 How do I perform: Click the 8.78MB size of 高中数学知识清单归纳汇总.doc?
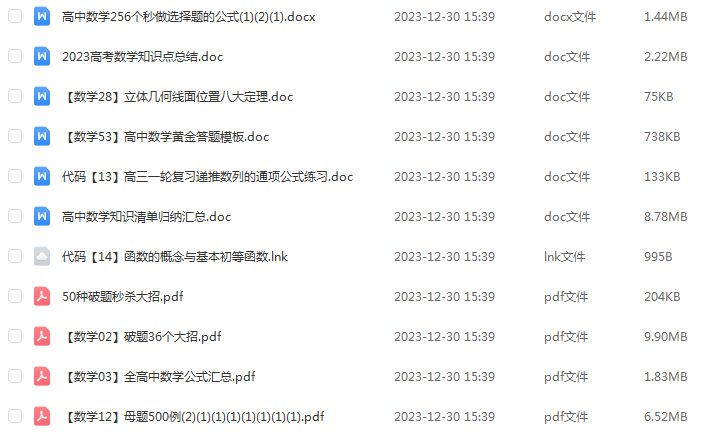click(x=665, y=217)
